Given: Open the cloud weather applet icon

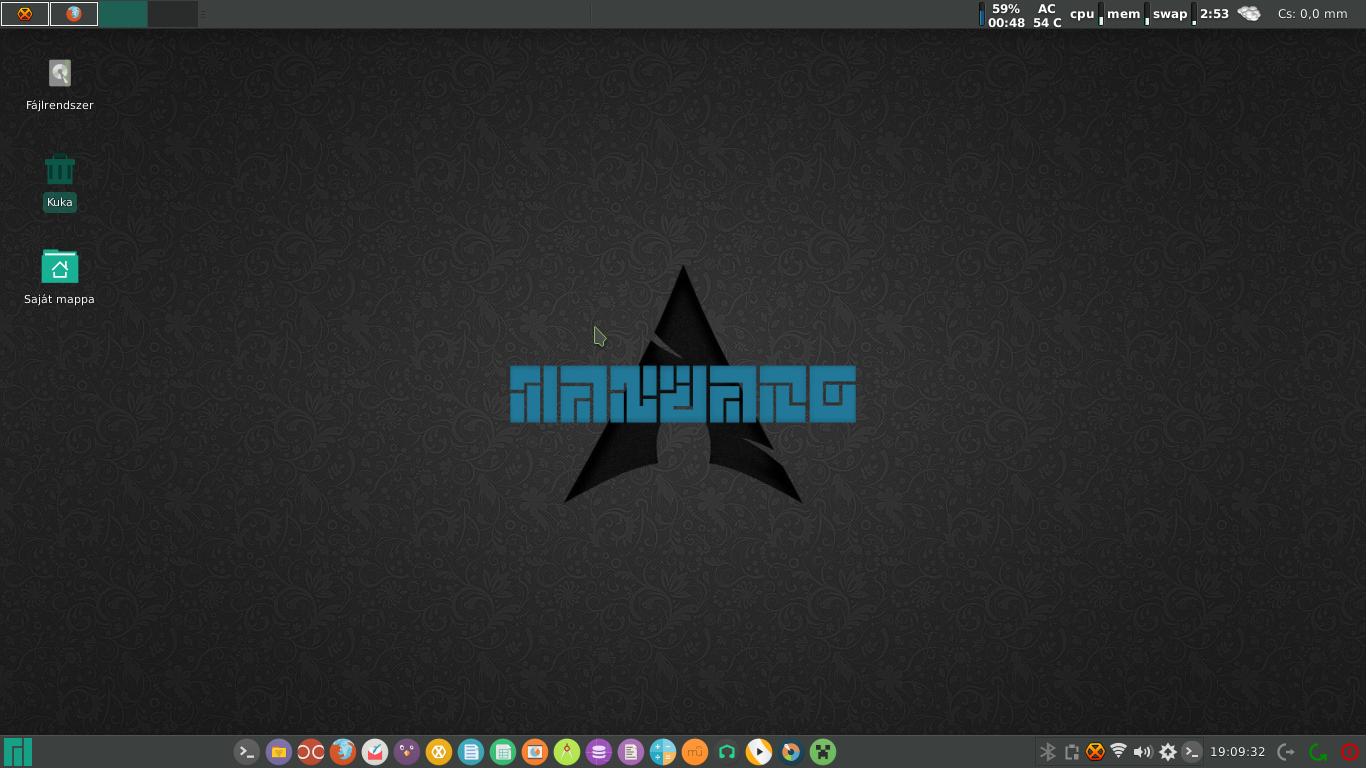Looking at the screenshot, I should click(1249, 14).
